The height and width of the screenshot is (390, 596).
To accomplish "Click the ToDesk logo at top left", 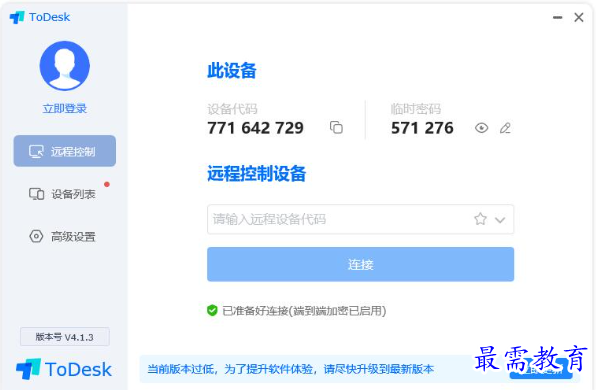I will 40,17.
